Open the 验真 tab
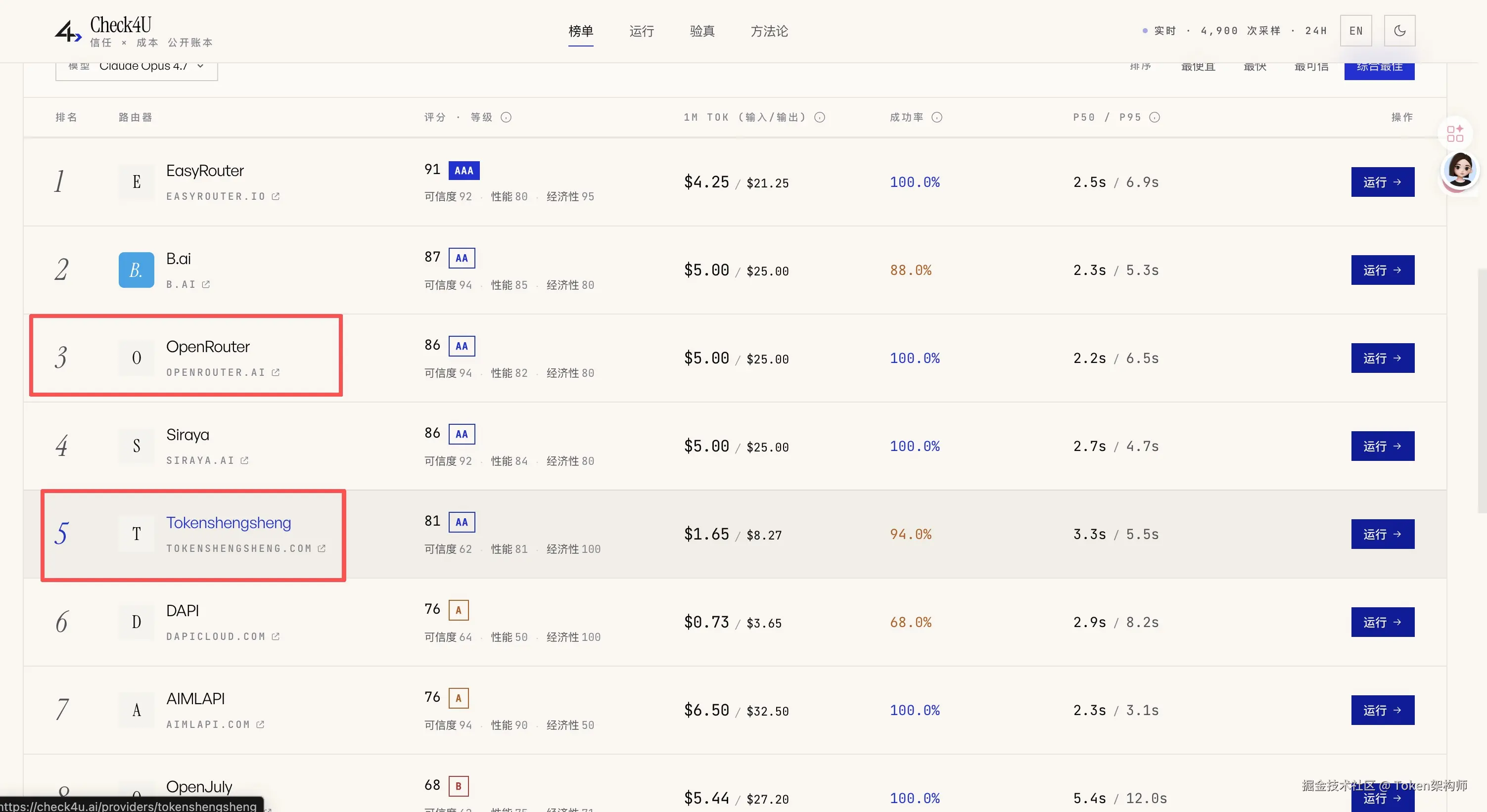The width and height of the screenshot is (1487, 812). click(x=702, y=31)
